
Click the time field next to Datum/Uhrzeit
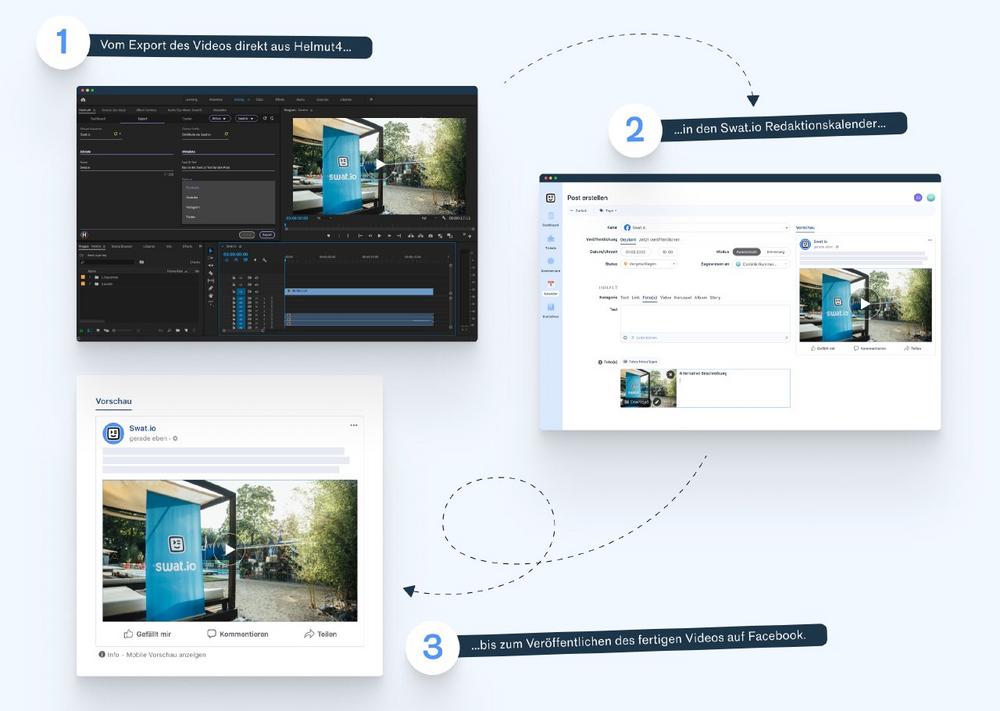(667, 252)
